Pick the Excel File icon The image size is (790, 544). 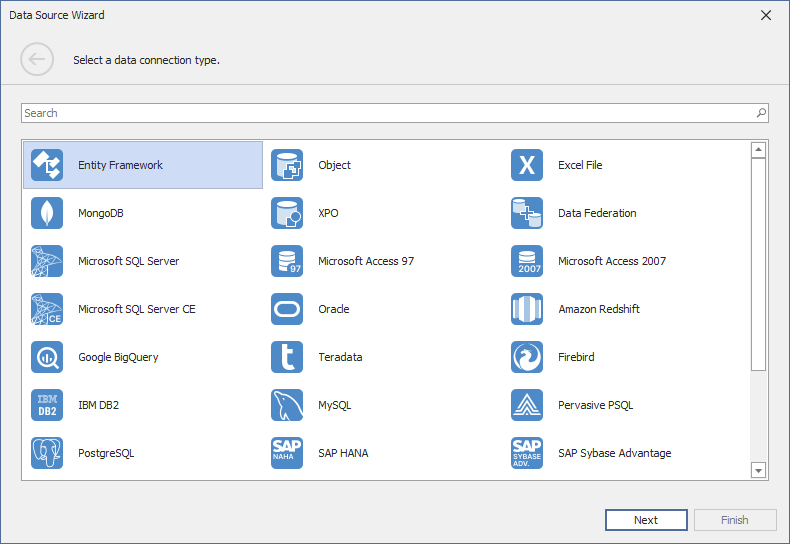[526, 165]
